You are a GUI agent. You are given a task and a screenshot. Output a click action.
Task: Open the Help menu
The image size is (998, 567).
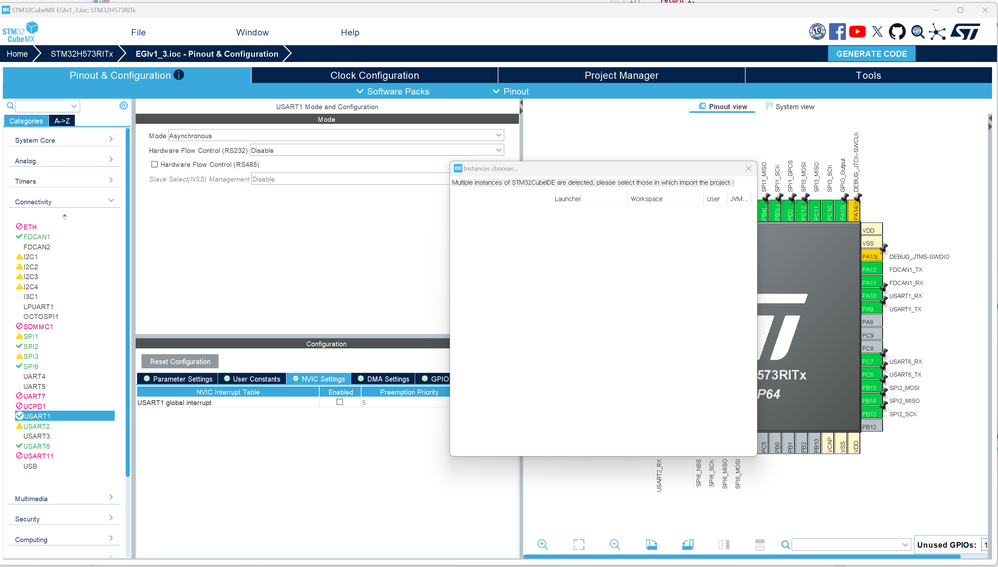tap(350, 32)
